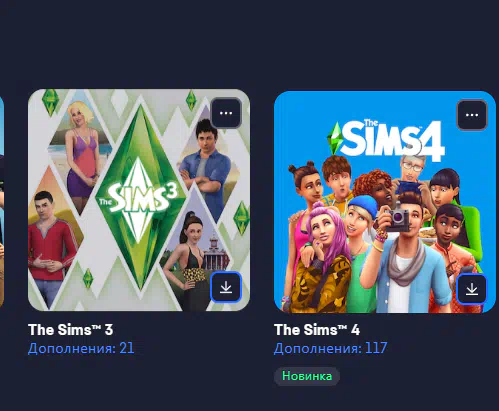Open the three-dots menu on The Sims 4
The image size is (499, 411).
coord(472,115)
